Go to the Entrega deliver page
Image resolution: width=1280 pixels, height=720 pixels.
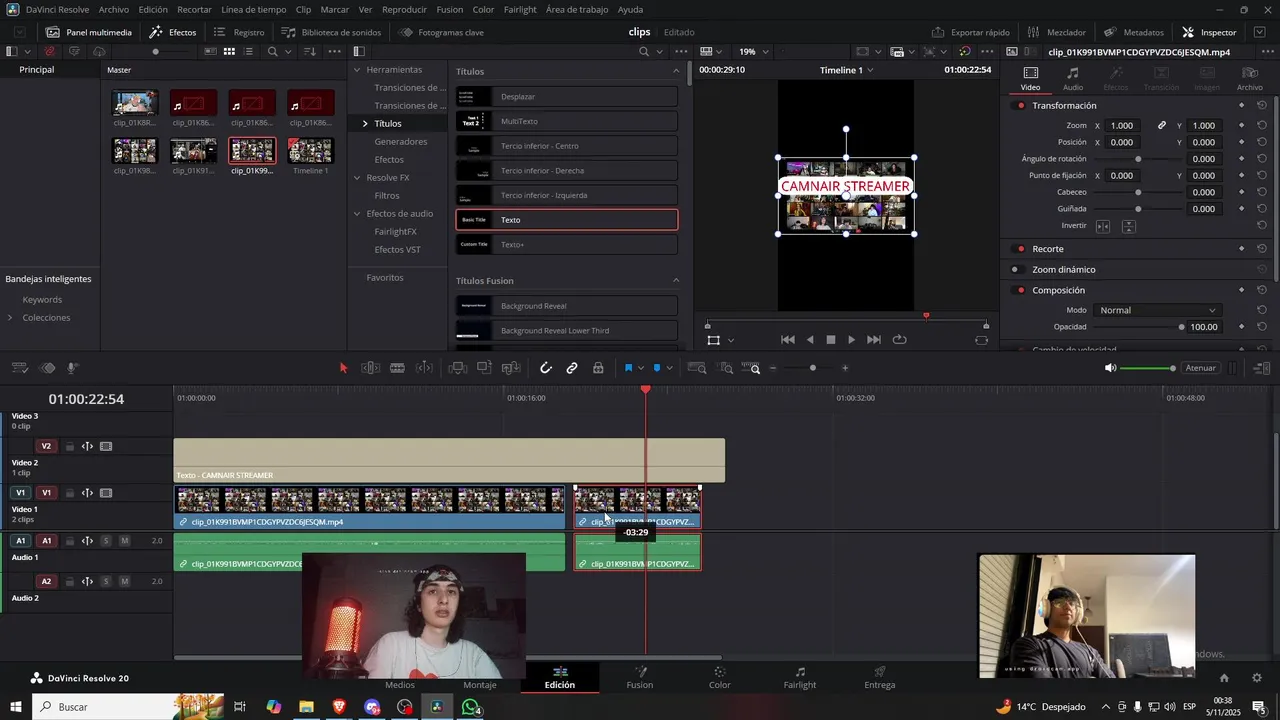pos(880,678)
